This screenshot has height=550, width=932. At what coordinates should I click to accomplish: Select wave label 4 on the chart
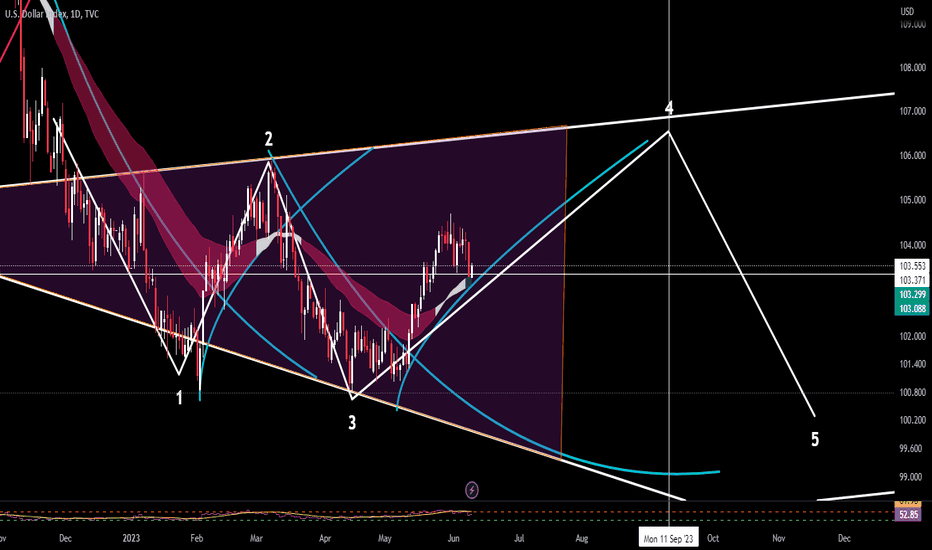pyautogui.click(x=669, y=108)
